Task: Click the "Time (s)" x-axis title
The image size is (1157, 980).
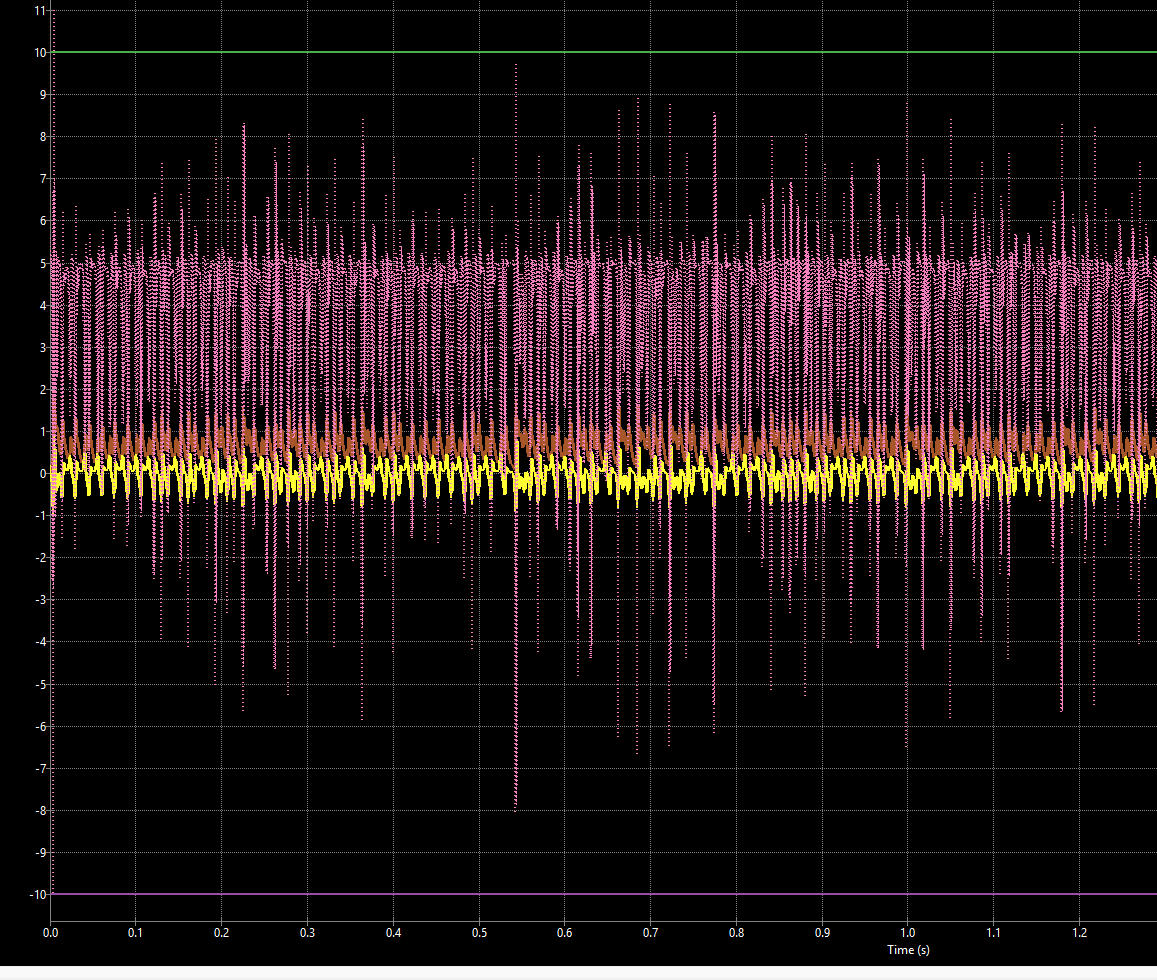Action: pos(908,950)
